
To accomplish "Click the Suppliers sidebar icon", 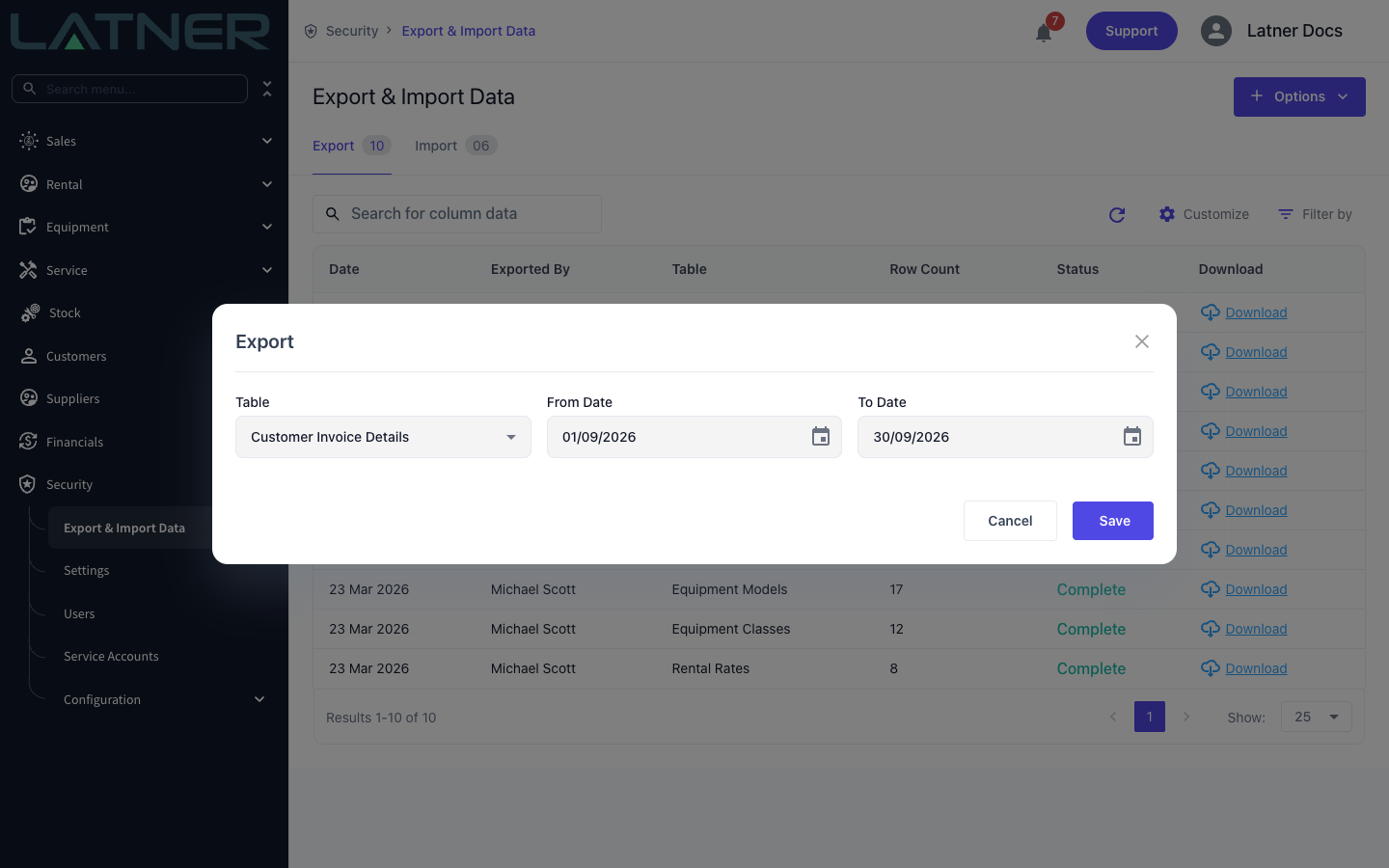I will 29,398.
